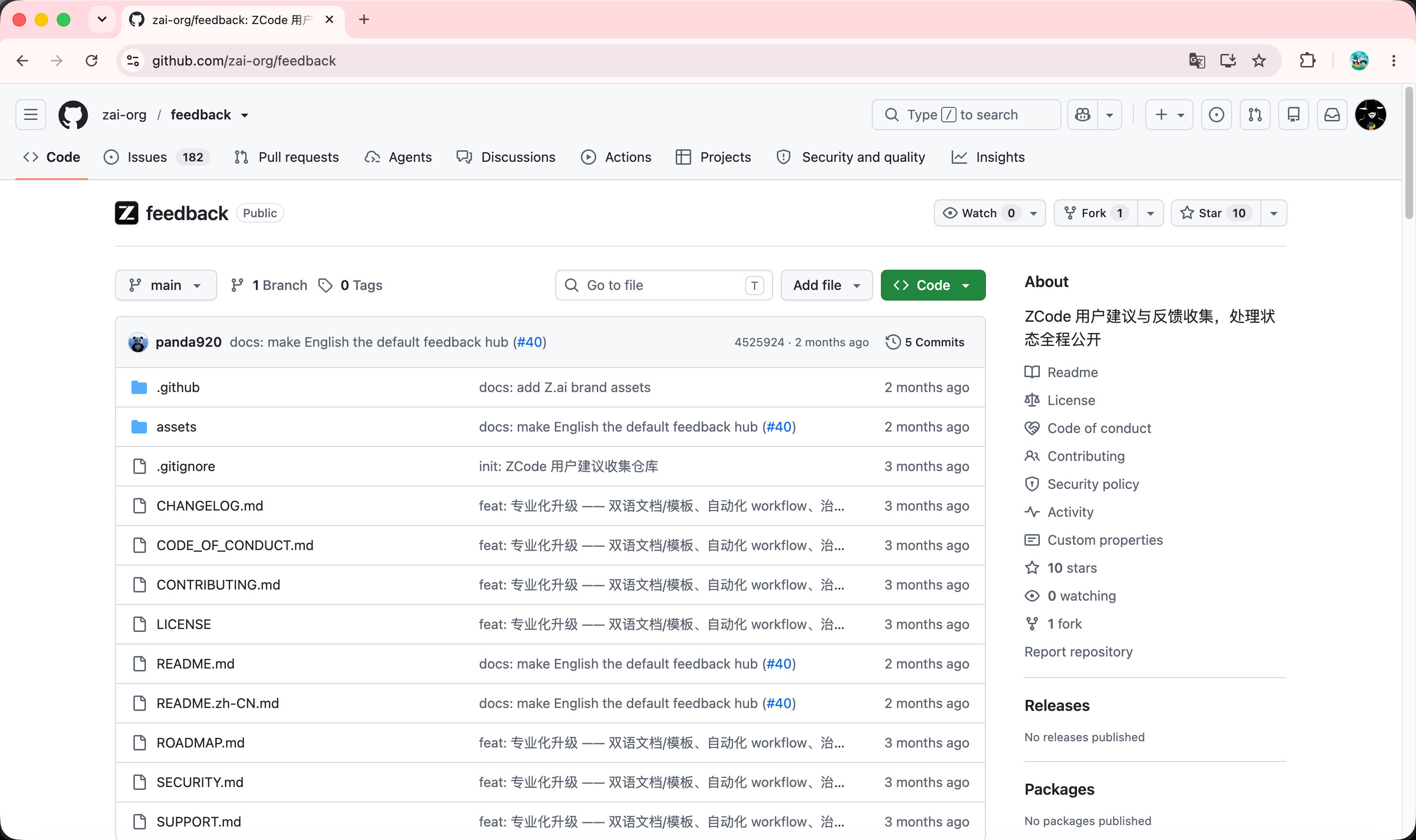This screenshot has width=1416, height=840.
Task: Open the issues icon in the header
Action: coord(1216,115)
